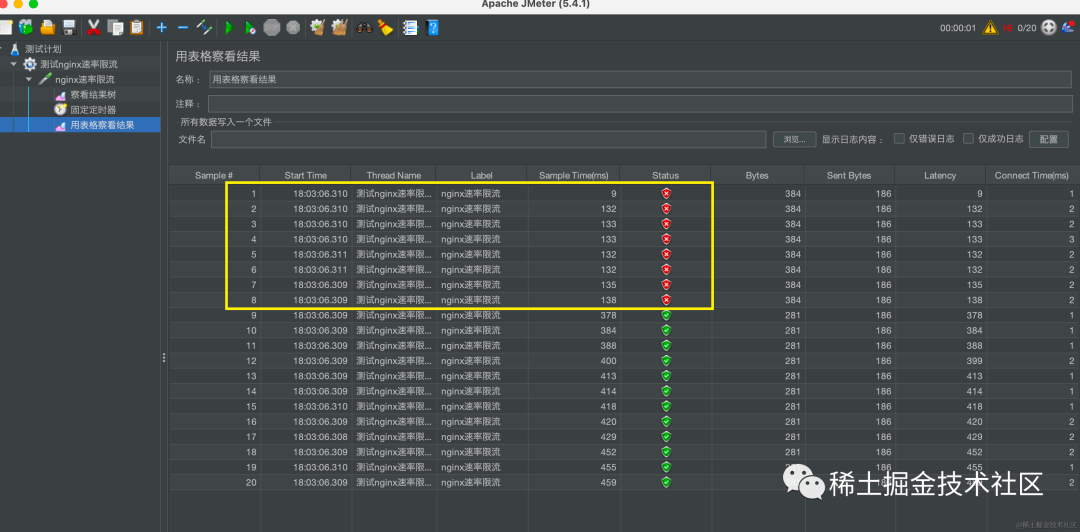
Task: Click the Latency column header
Action: tap(940, 176)
